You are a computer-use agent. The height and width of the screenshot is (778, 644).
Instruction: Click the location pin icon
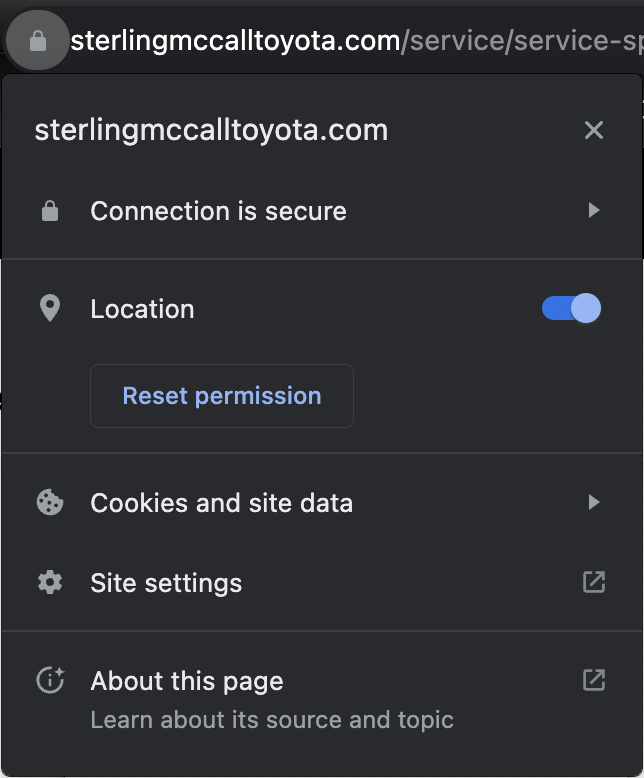pyautogui.click(x=50, y=308)
